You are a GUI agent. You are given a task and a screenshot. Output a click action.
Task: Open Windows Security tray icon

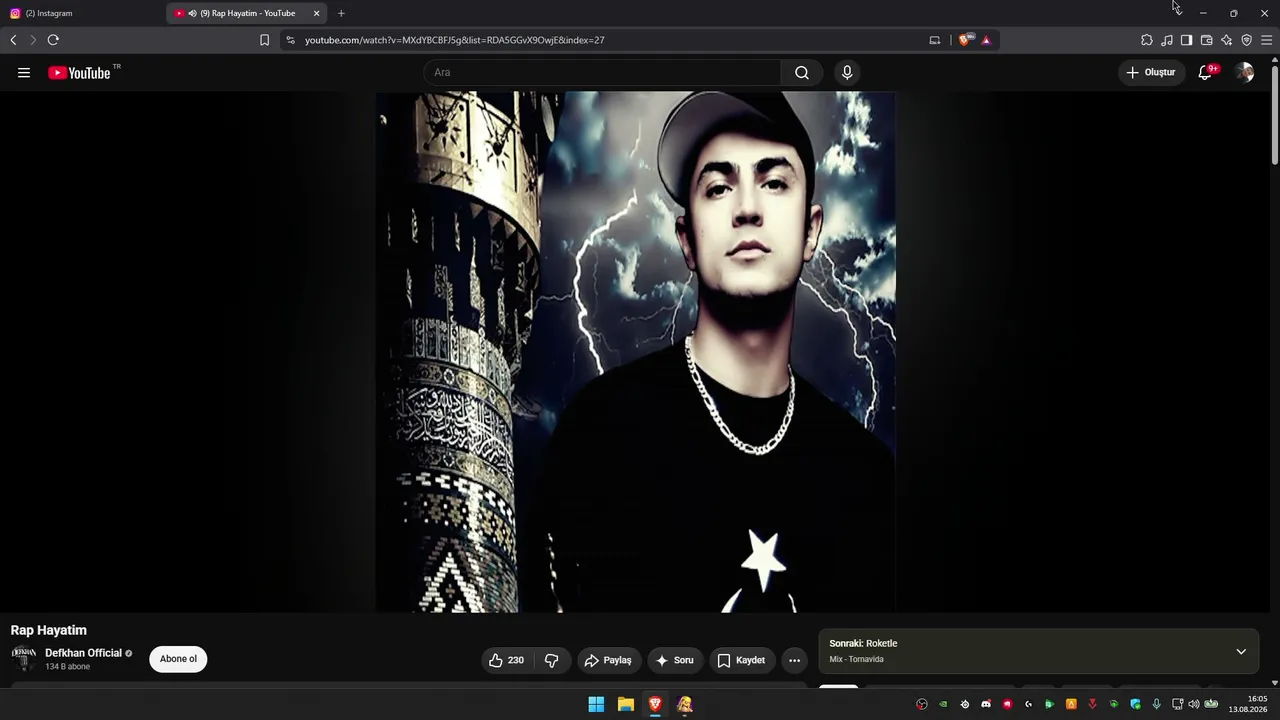(1135, 704)
